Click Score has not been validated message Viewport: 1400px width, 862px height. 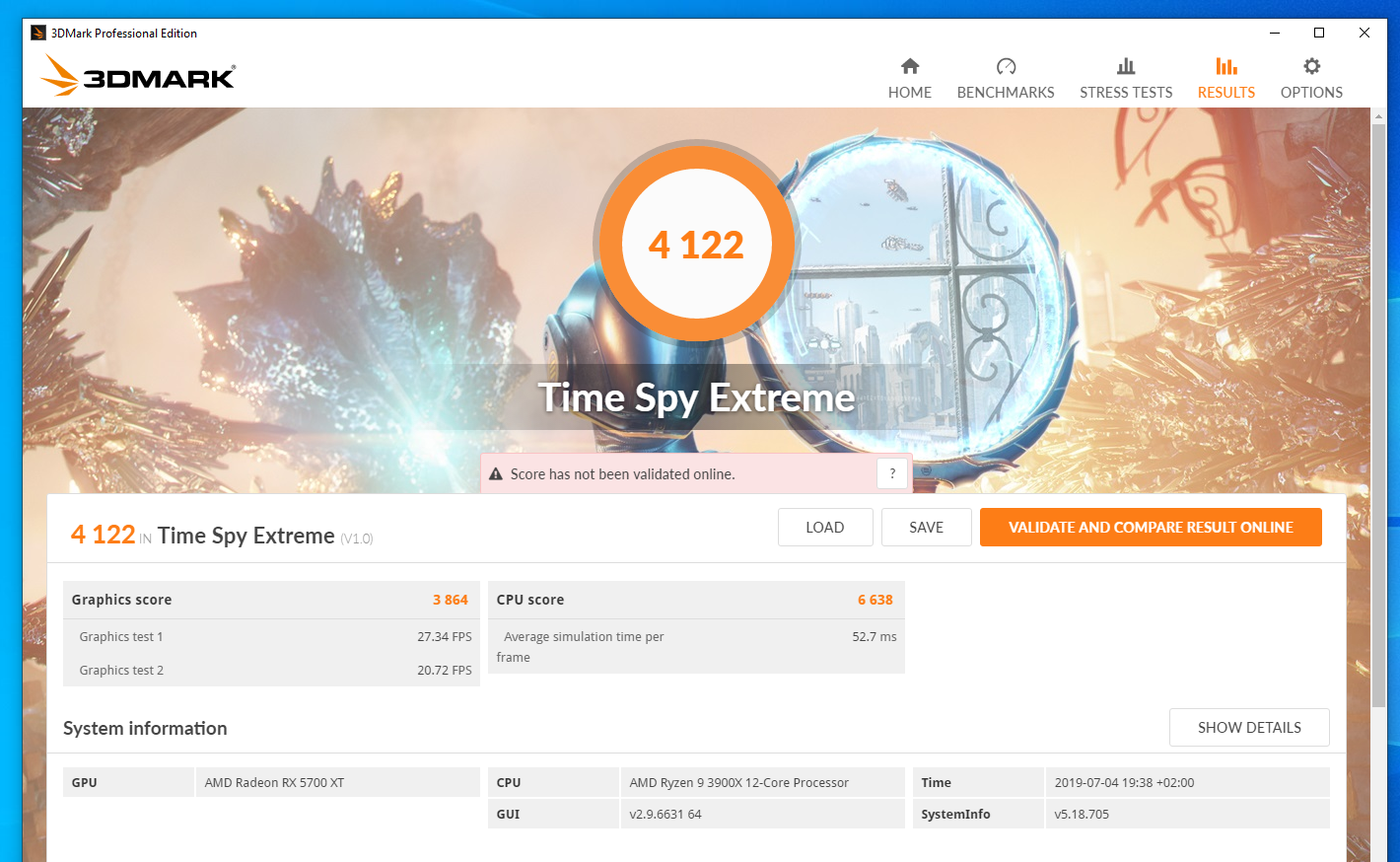pyautogui.click(x=622, y=474)
